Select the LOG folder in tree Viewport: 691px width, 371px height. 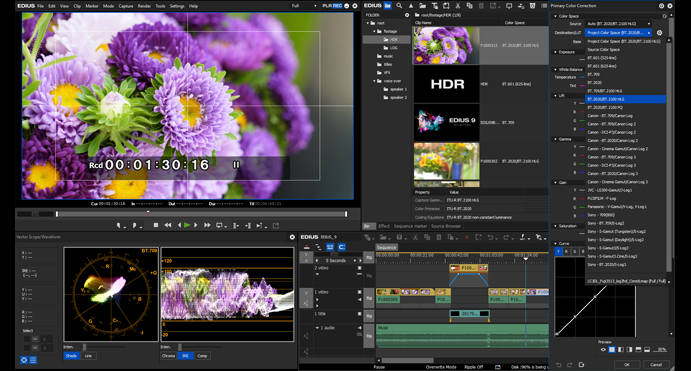point(394,48)
